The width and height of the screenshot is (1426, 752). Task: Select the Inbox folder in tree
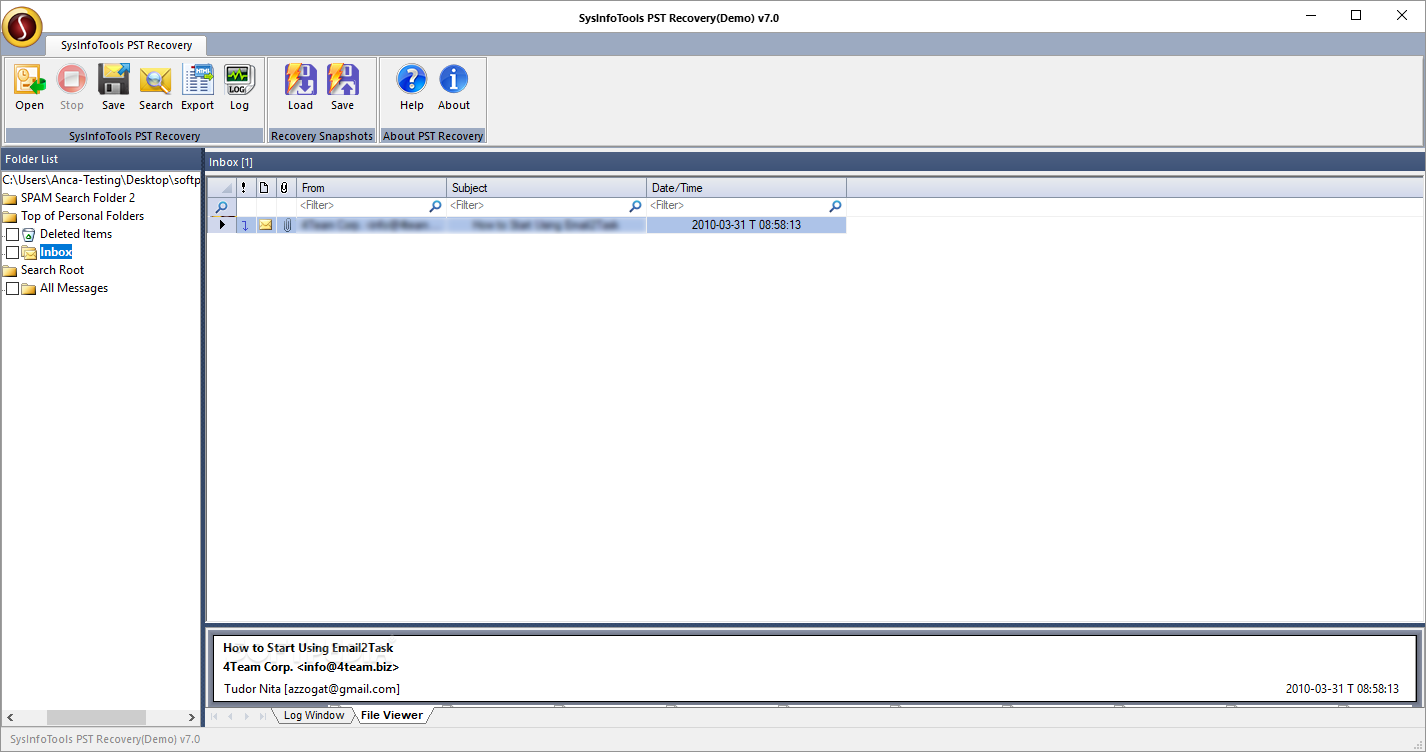[x=56, y=252]
